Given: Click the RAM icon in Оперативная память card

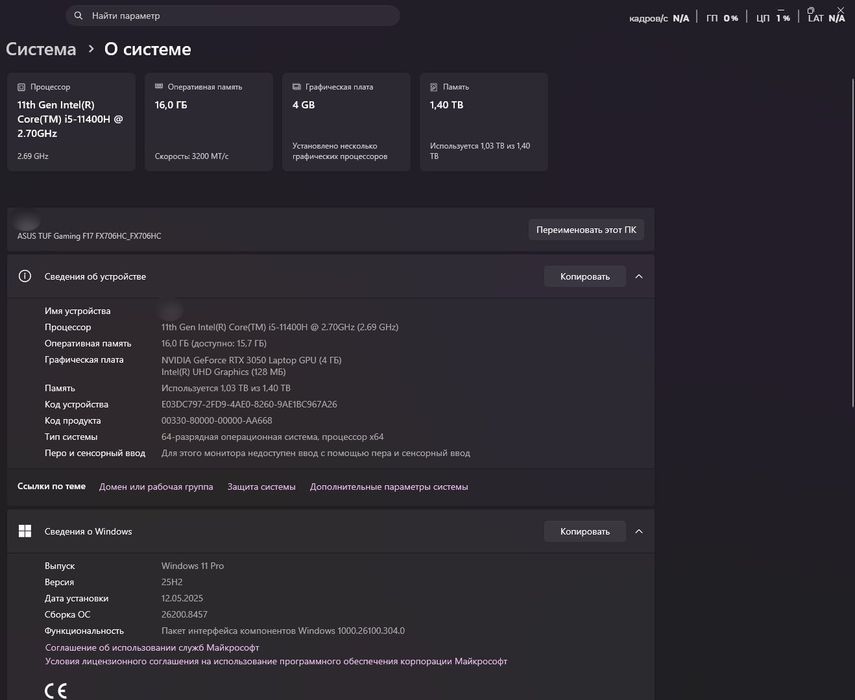Looking at the screenshot, I should pyautogui.click(x=159, y=87).
